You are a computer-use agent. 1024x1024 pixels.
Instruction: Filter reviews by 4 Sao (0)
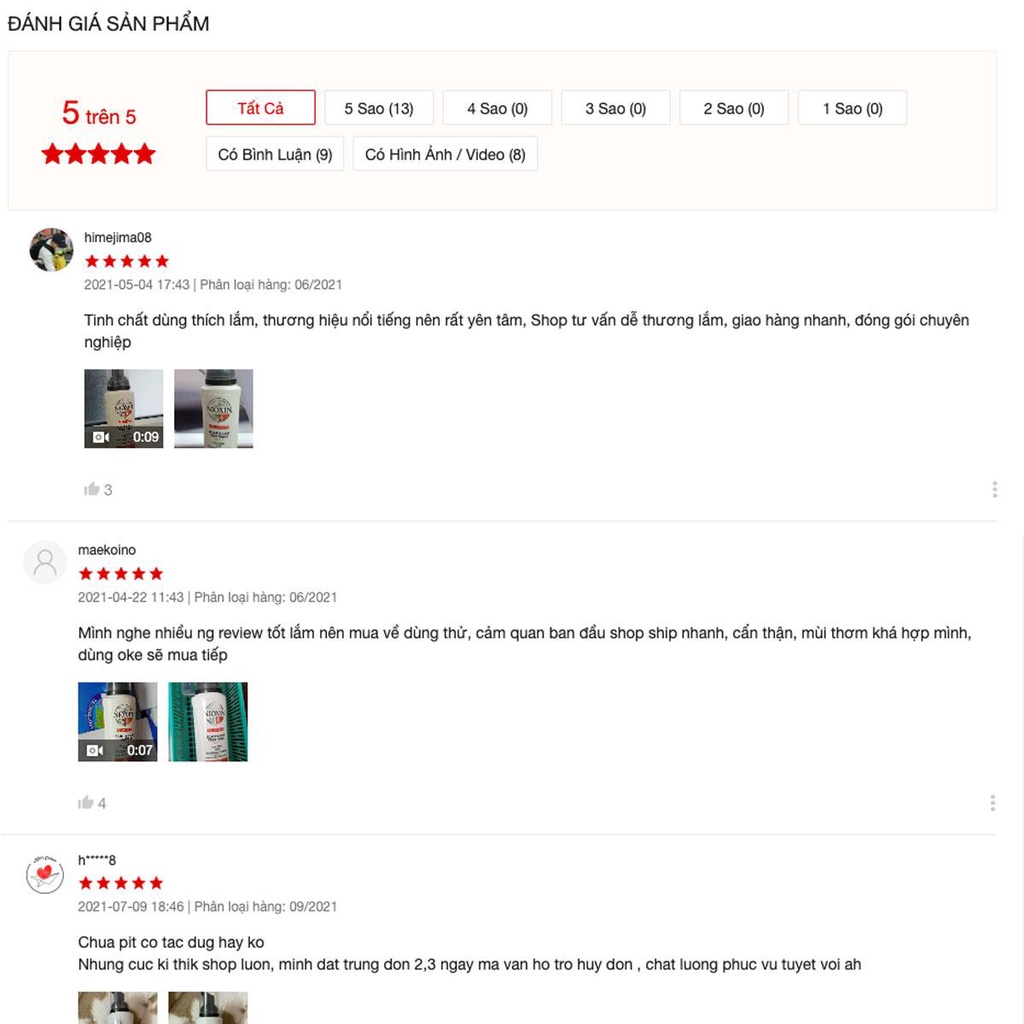pos(497,108)
